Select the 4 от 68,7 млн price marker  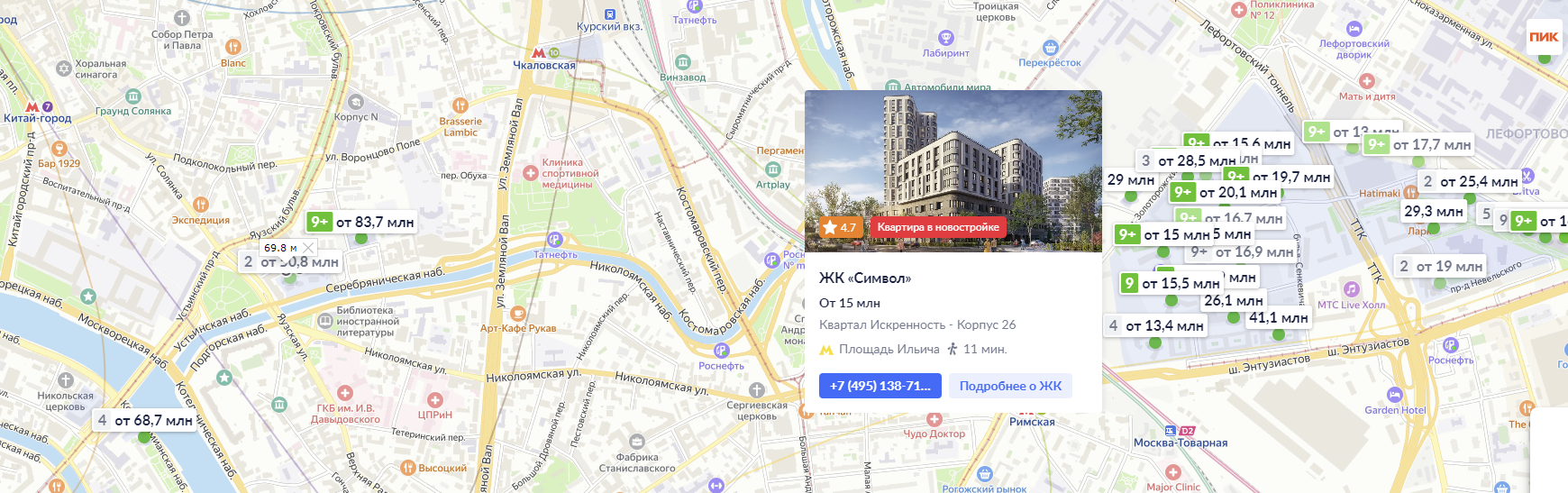click(144, 420)
